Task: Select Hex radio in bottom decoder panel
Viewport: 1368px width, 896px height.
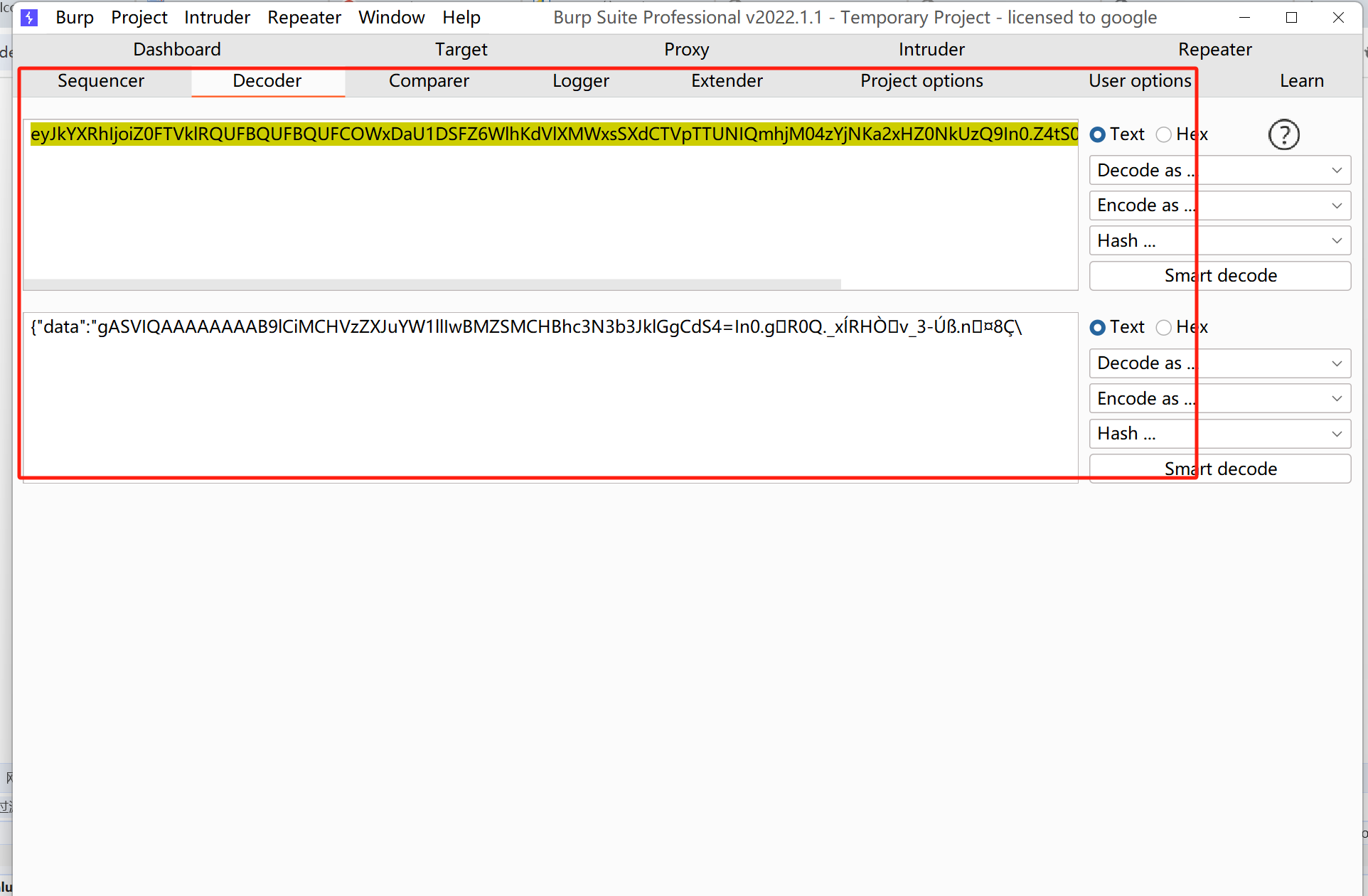Action: [x=1164, y=327]
